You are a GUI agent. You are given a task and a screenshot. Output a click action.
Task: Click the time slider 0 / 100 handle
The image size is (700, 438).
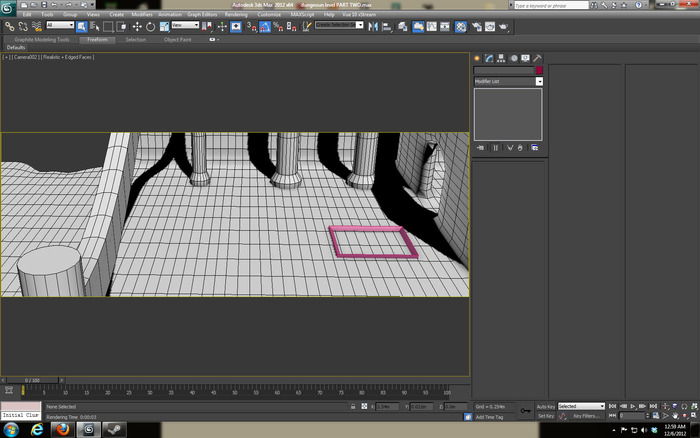coord(33,380)
